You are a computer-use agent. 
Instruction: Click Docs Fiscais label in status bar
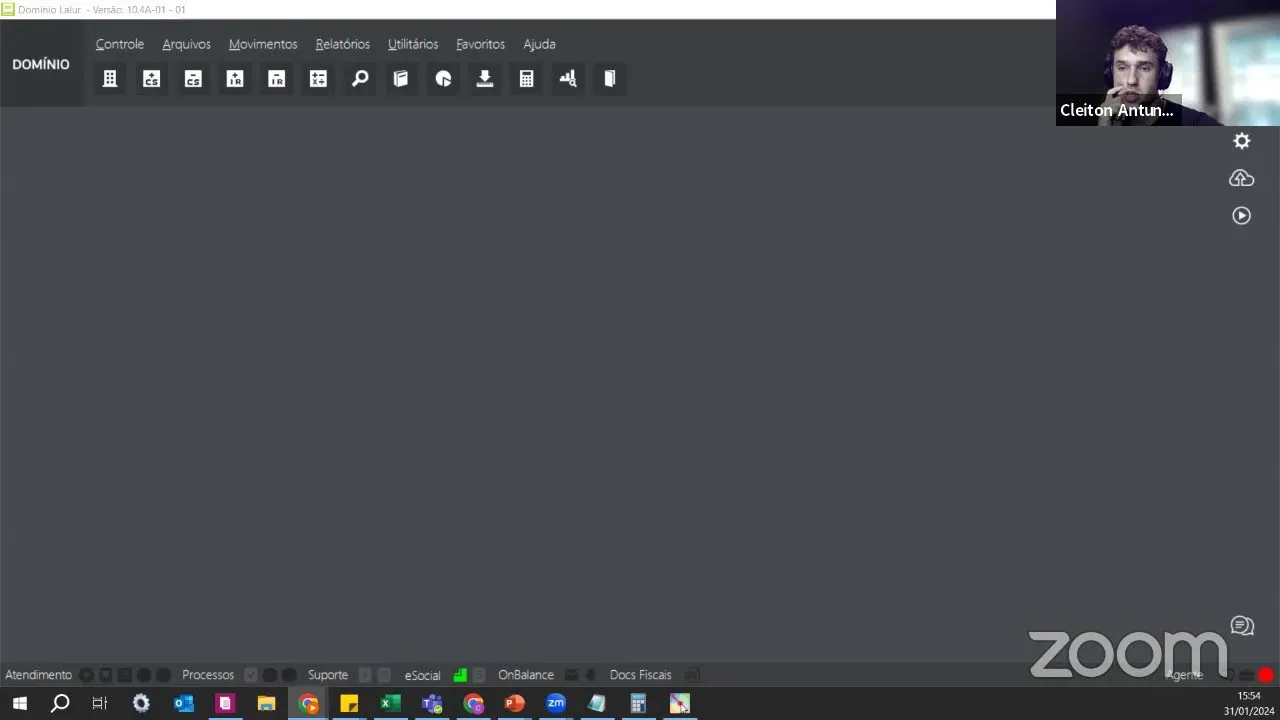(x=640, y=675)
